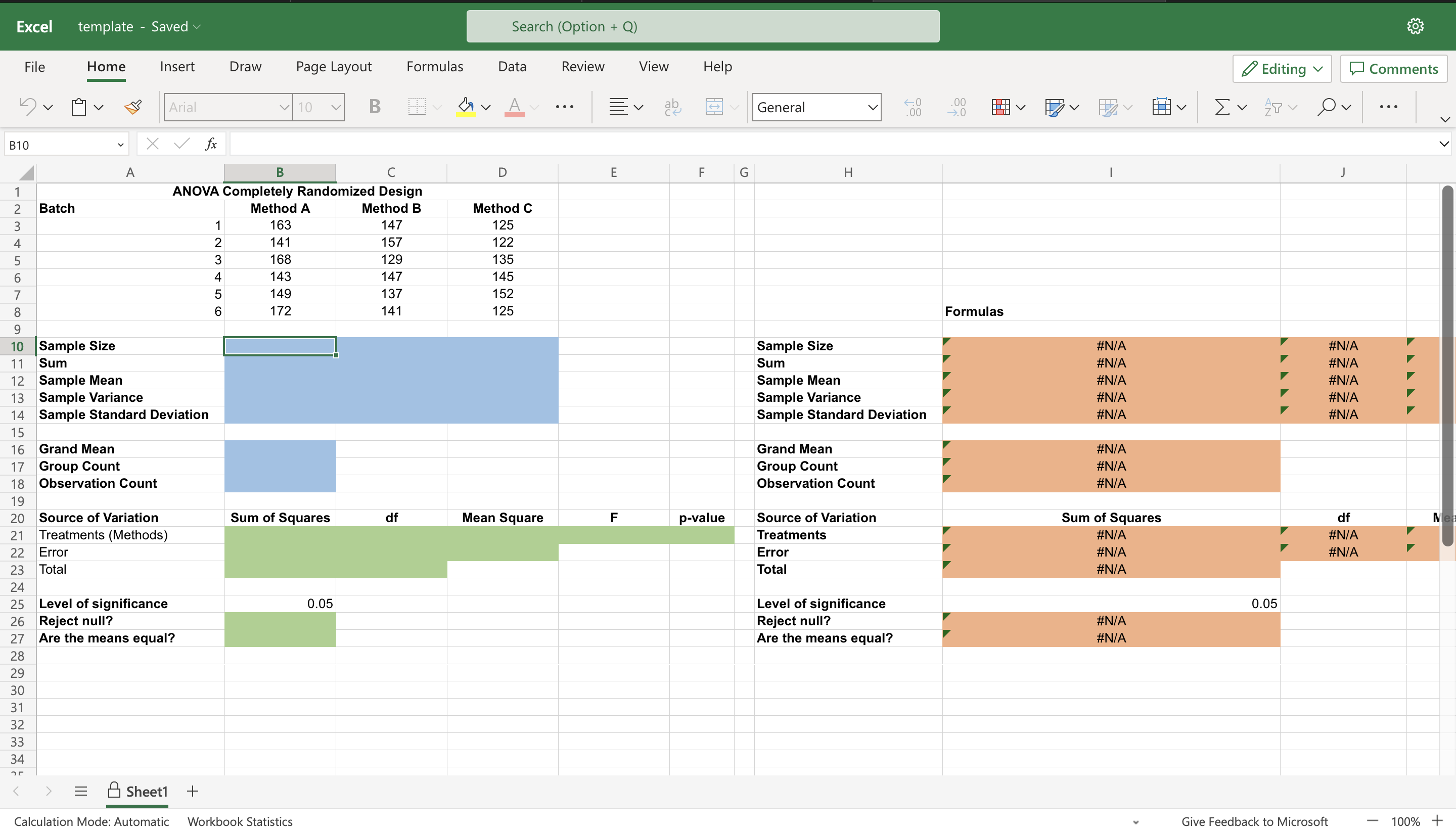Click the Paste clipboard icon
The image size is (1456, 831).
click(x=79, y=107)
